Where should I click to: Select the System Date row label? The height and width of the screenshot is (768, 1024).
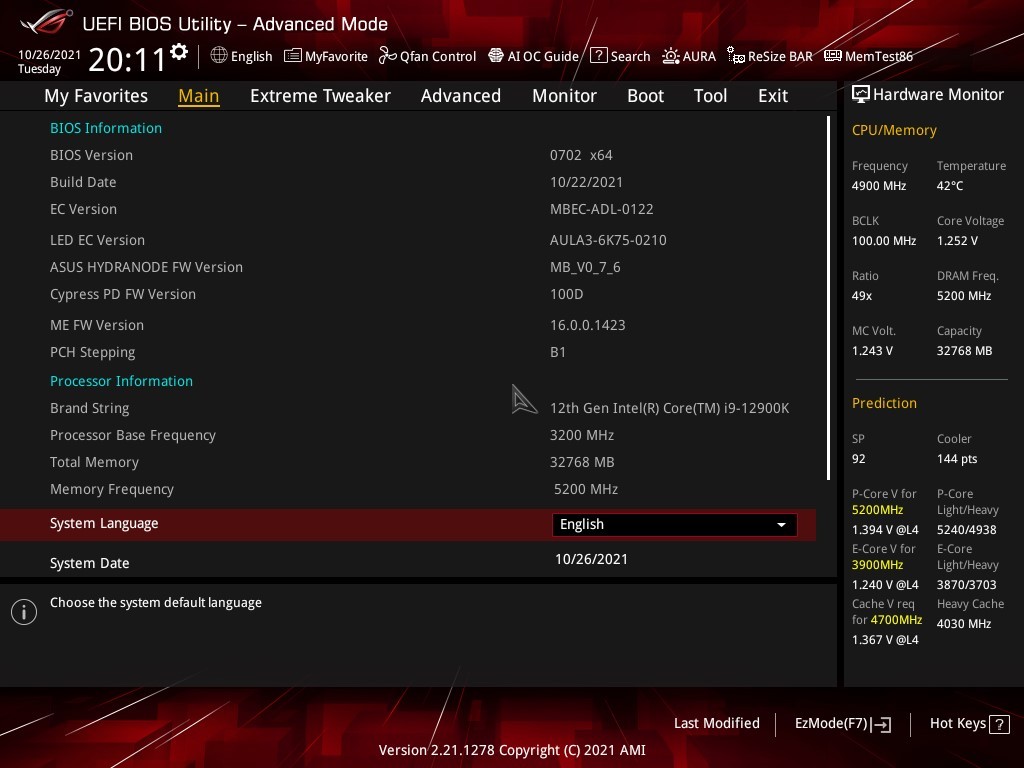coord(89,563)
